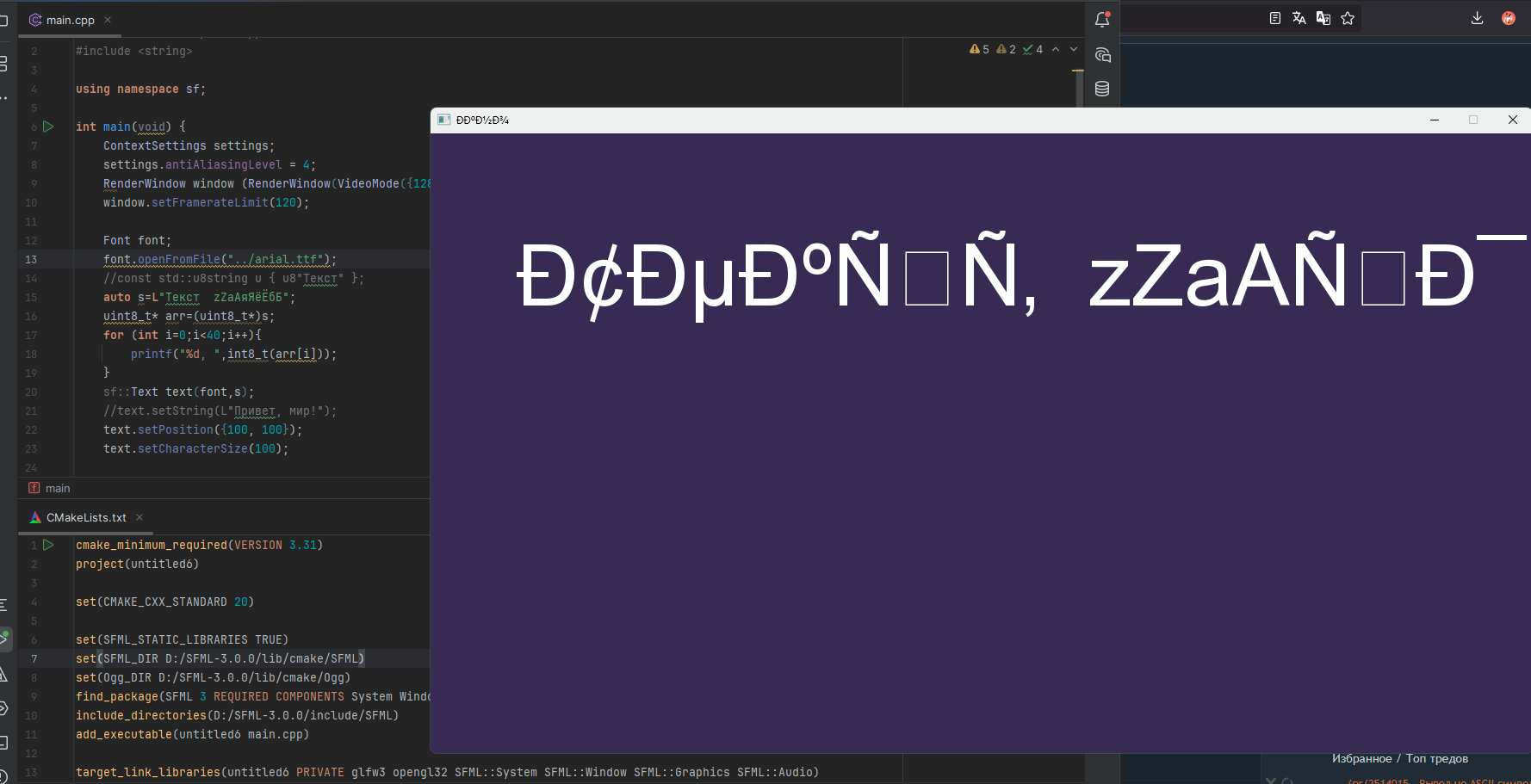Click the 'Font font;' declaration line
This screenshot has width=1531, height=784.
138,240
